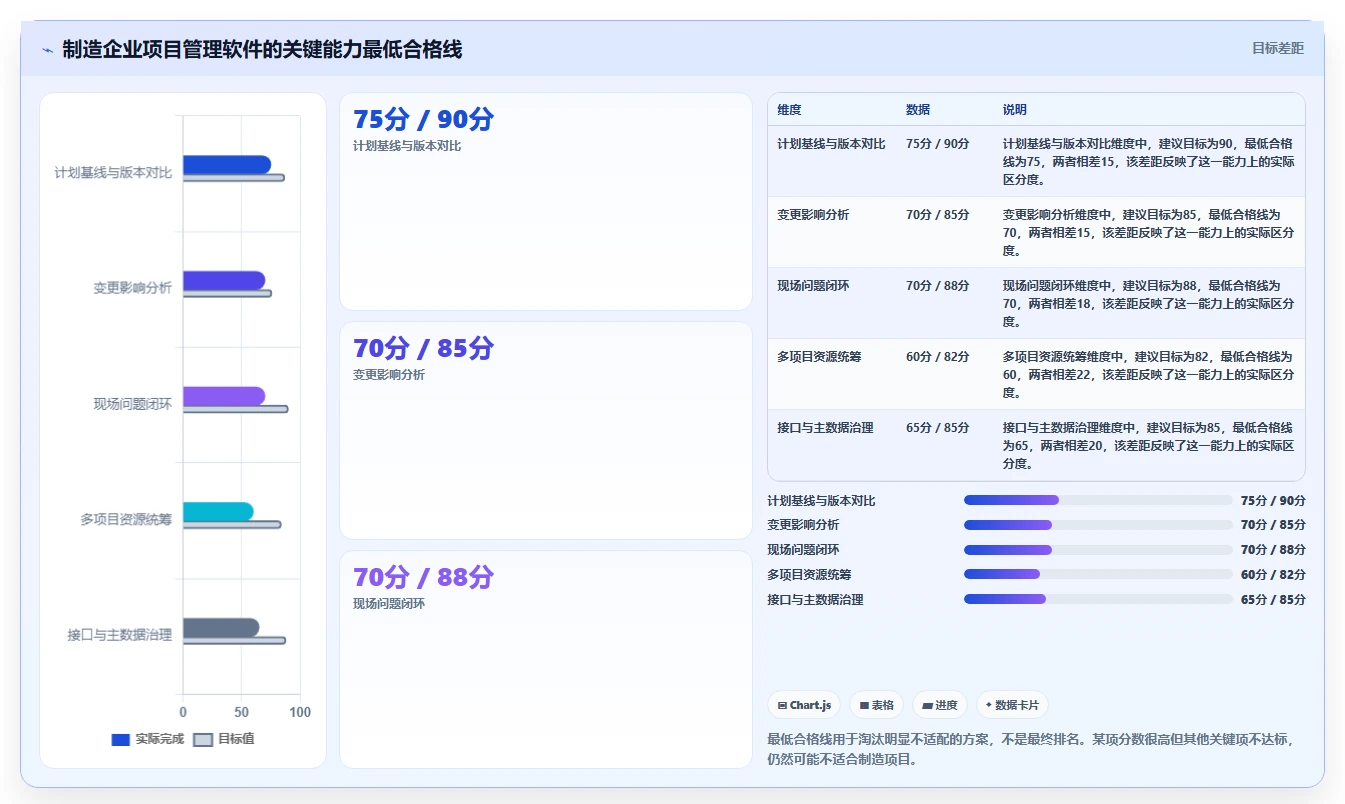Select the 数据卡片 chip

[1012, 705]
